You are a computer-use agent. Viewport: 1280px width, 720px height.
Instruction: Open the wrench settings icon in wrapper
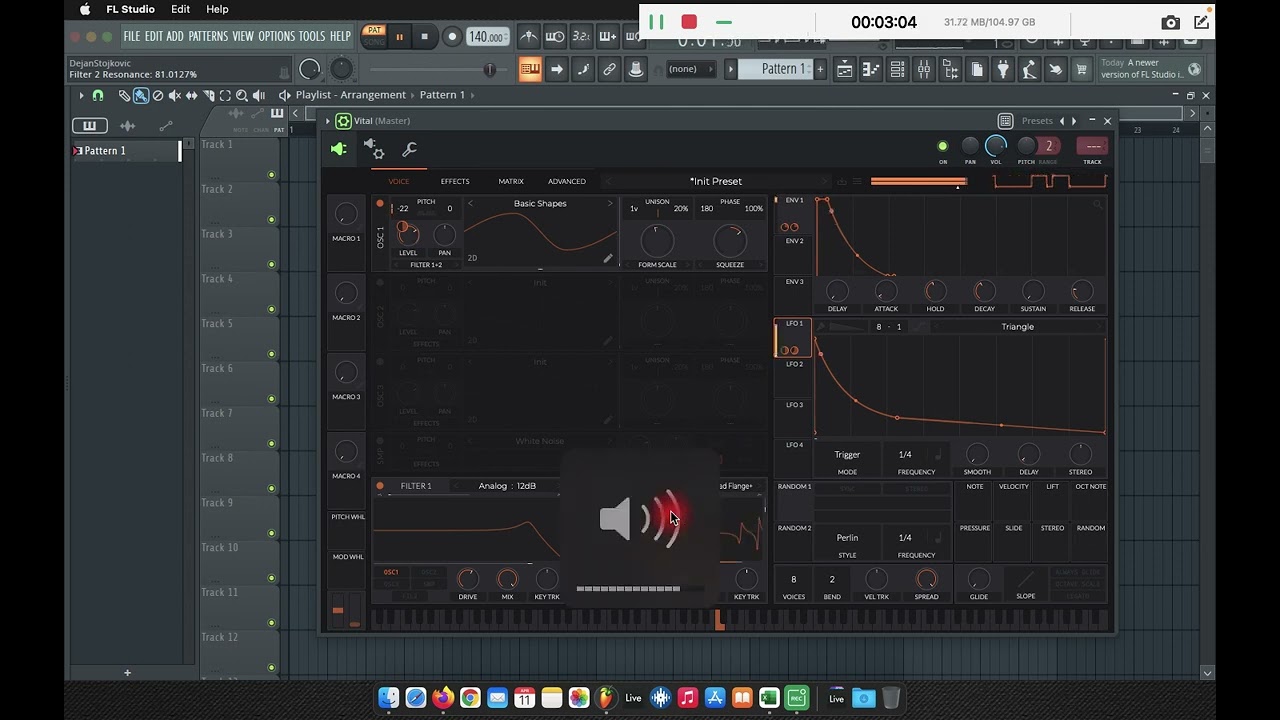409,149
